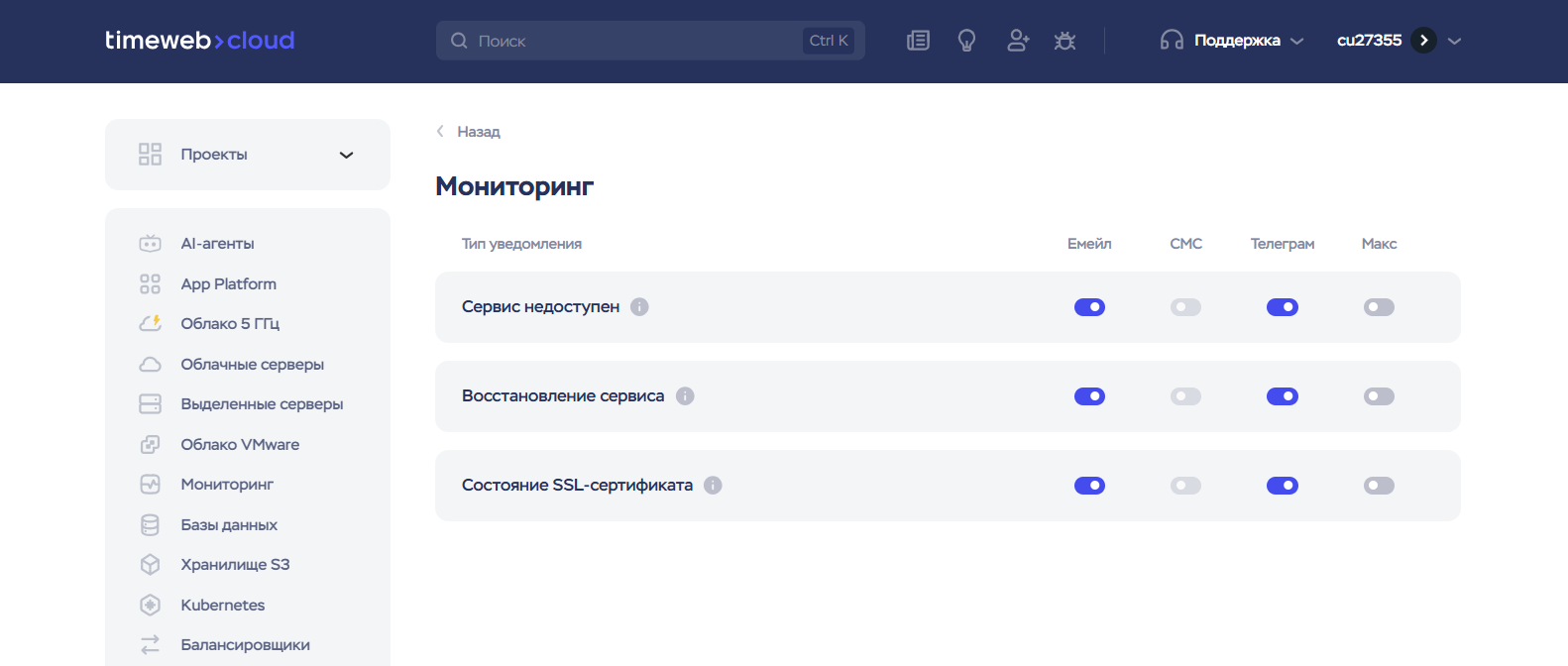Viewport: 1568px width, 666px height.
Task: Click the Балансировщики arrows icon
Action: [150, 645]
